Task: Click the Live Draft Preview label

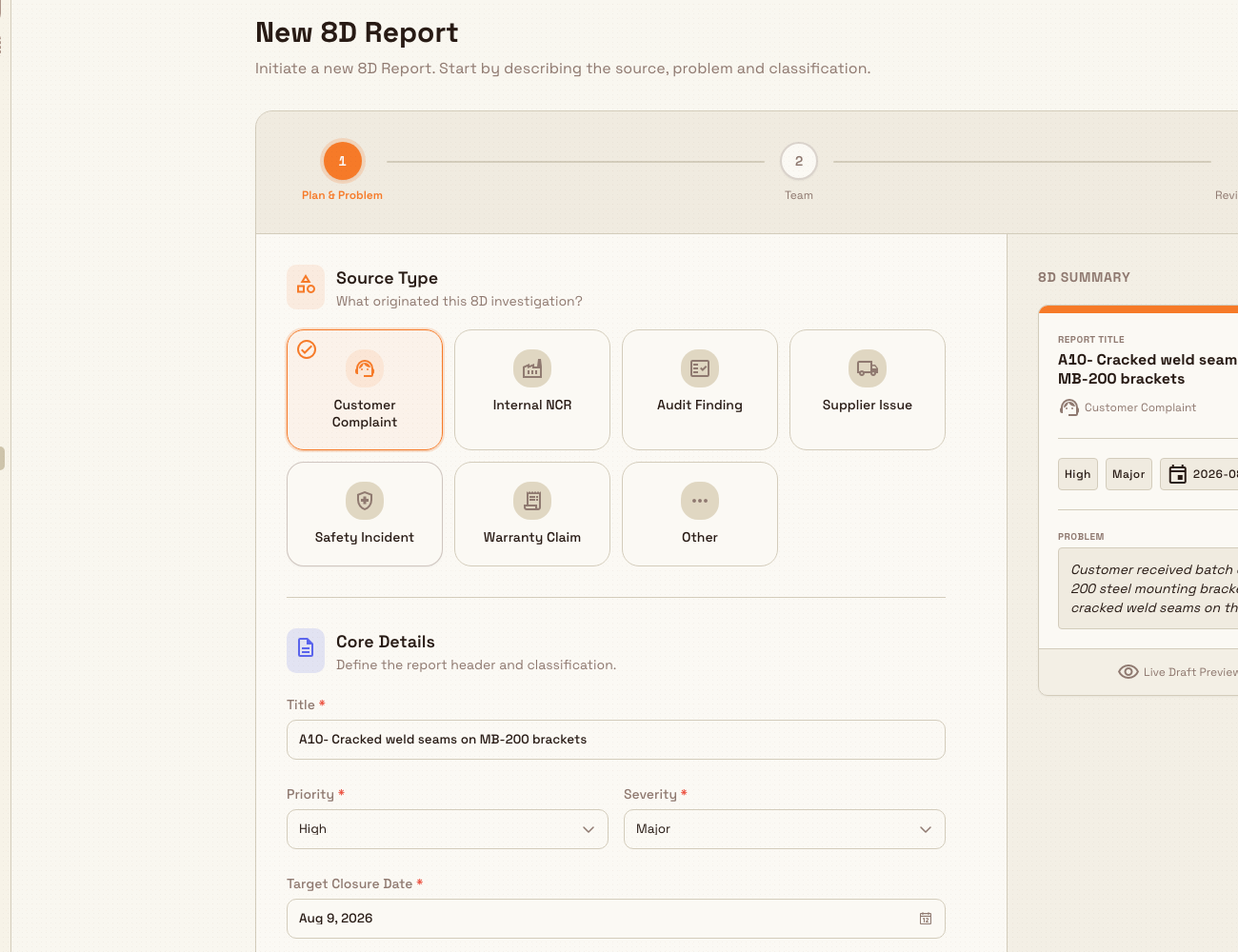Action: pos(1190,672)
